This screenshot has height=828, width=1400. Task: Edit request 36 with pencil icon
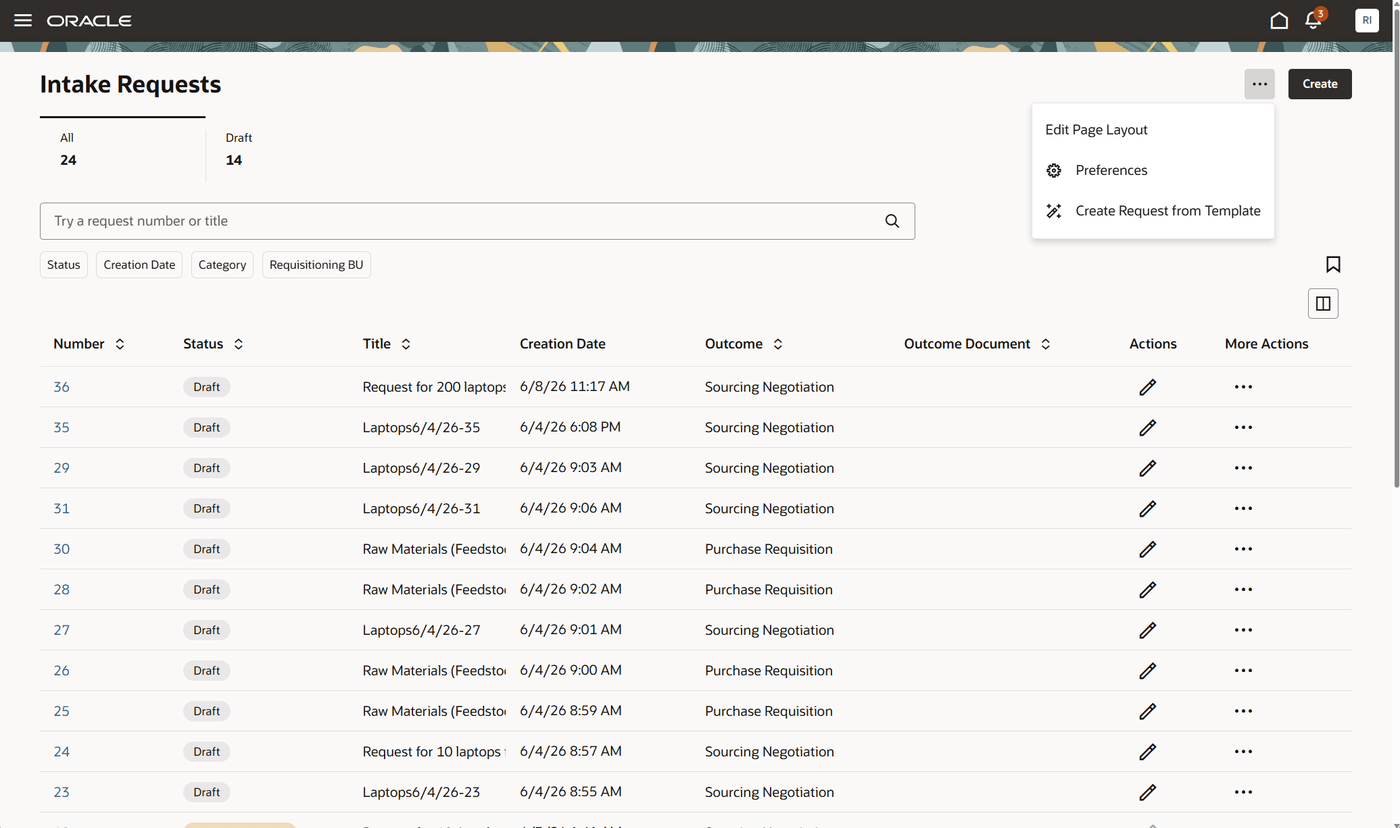pyautogui.click(x=1147, y=387)
